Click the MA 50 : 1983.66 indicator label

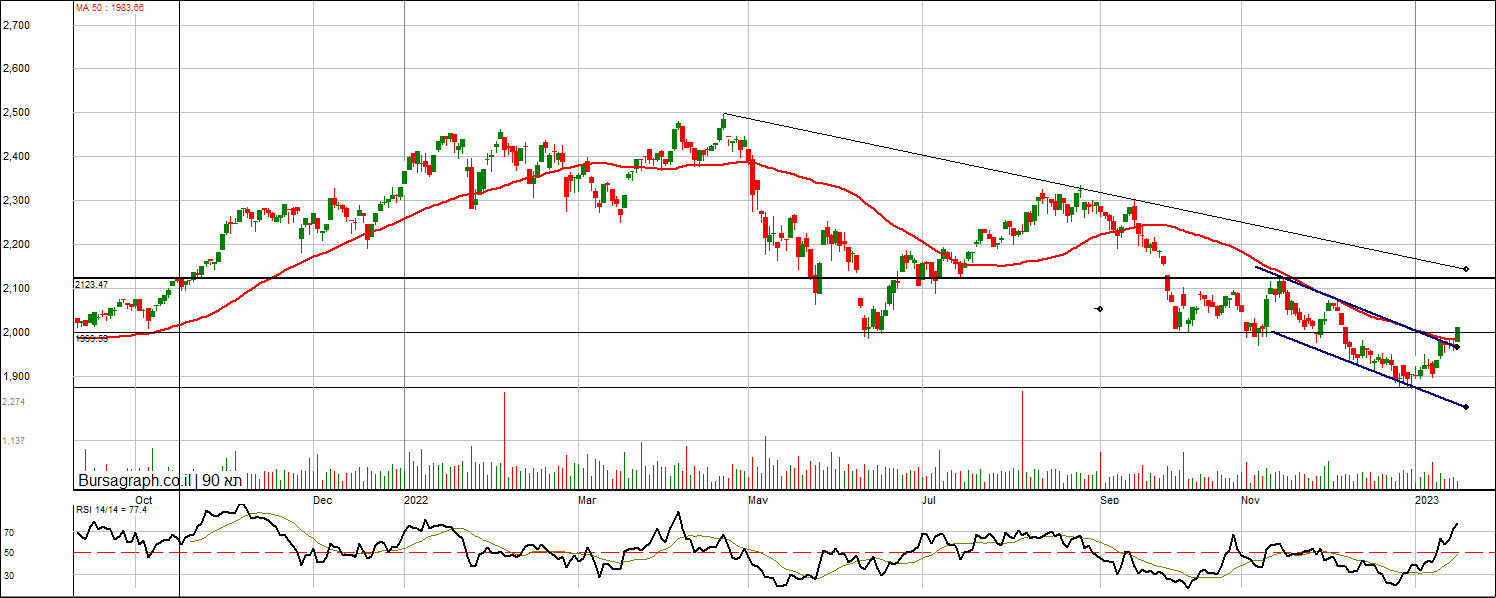[x=110, y=8]
